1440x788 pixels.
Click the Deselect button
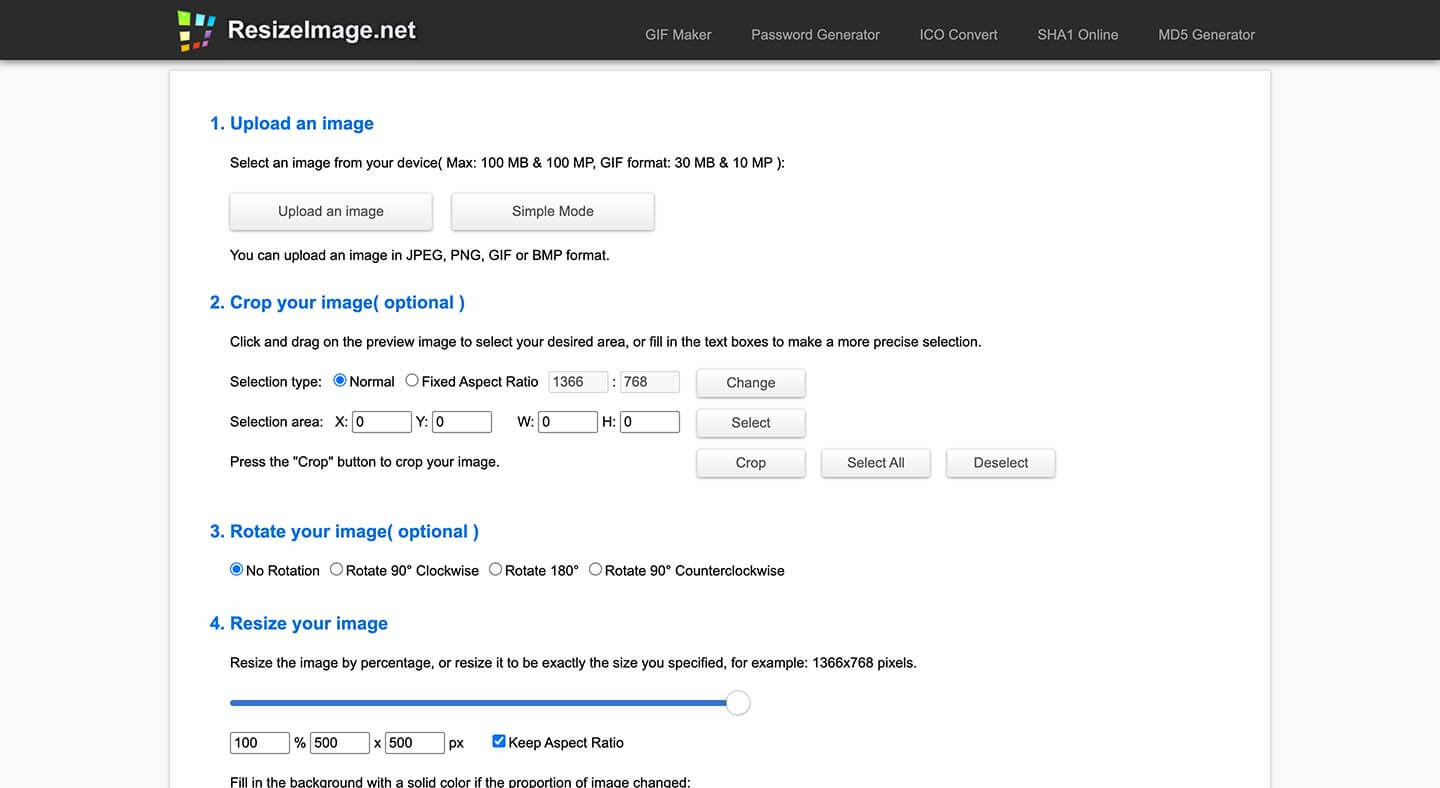pos(1001,462)
